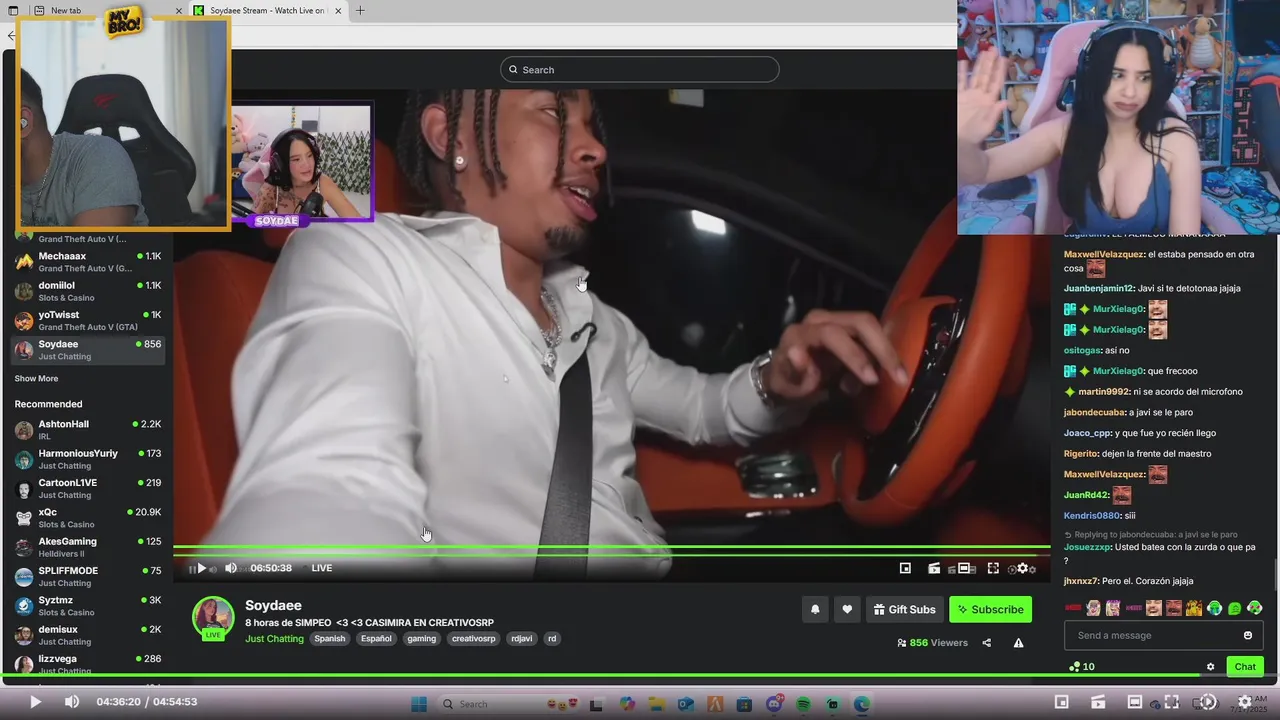This screenshot has height=720, width=1280.
Task: Click ositogas username in chat
Action: tap(1083, 351)
